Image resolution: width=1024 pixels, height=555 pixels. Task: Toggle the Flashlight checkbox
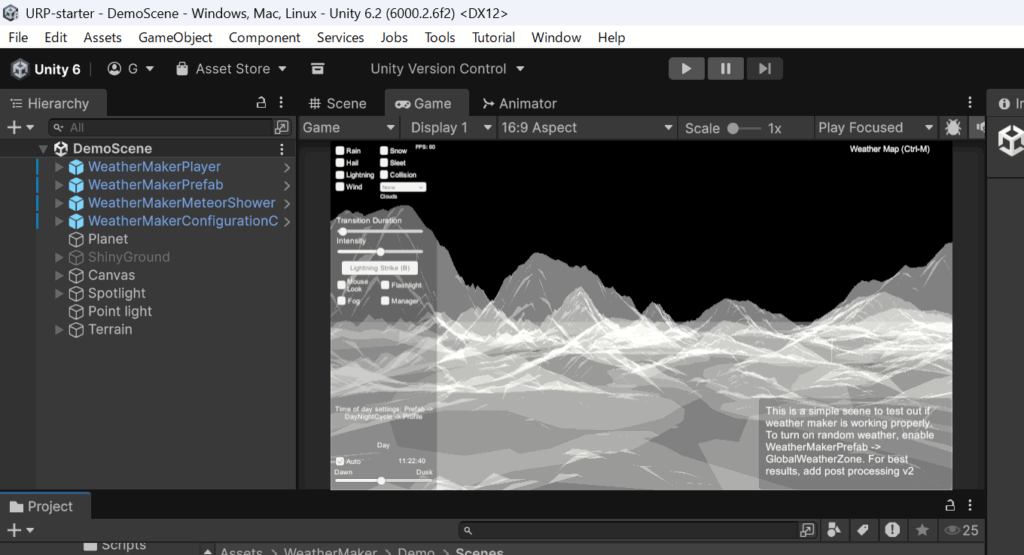[x=384, y=285]
